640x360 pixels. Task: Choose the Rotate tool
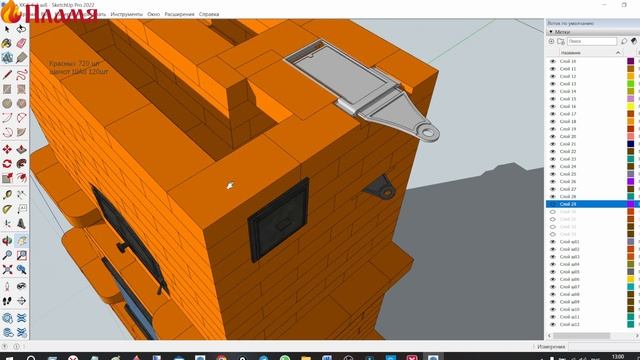pyautogui.click(x=7, y=164)
